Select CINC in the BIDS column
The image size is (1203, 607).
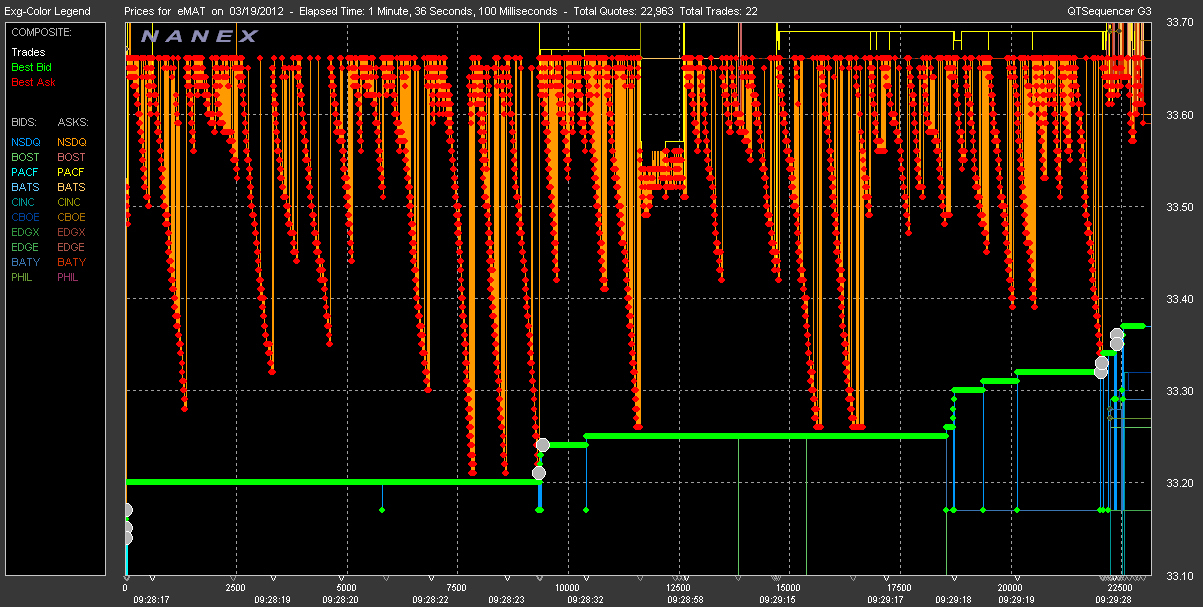pos(24,202)
